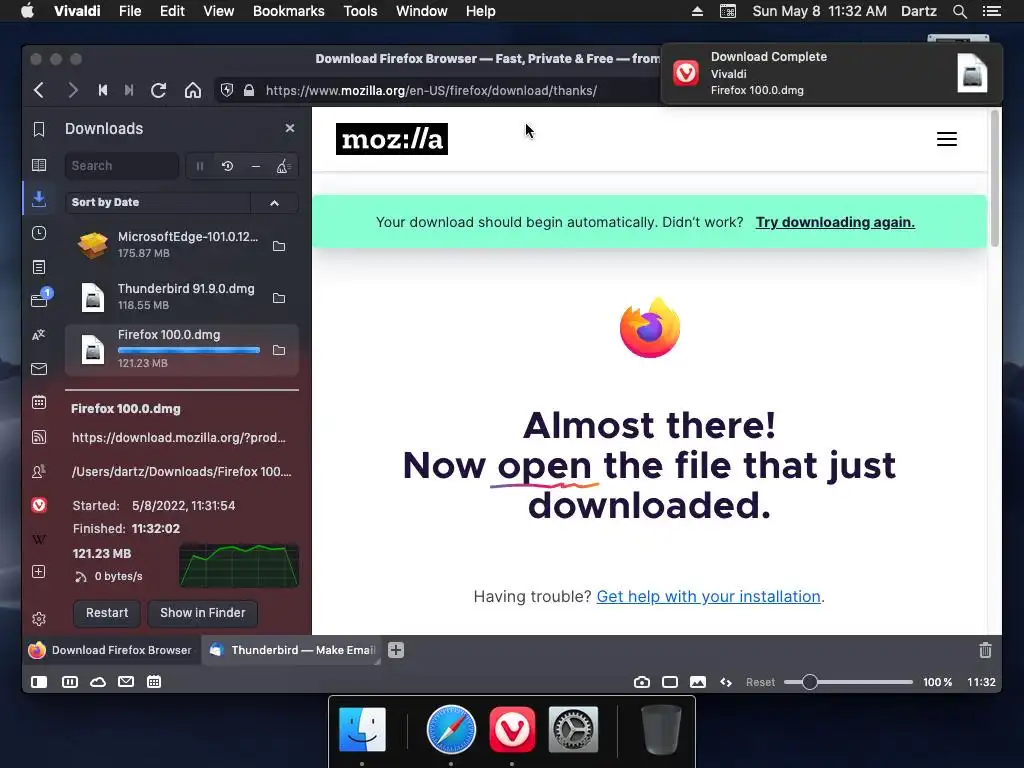Click the Fast forward button
The width and height of the screenshot is (1024, 768).
129,90
